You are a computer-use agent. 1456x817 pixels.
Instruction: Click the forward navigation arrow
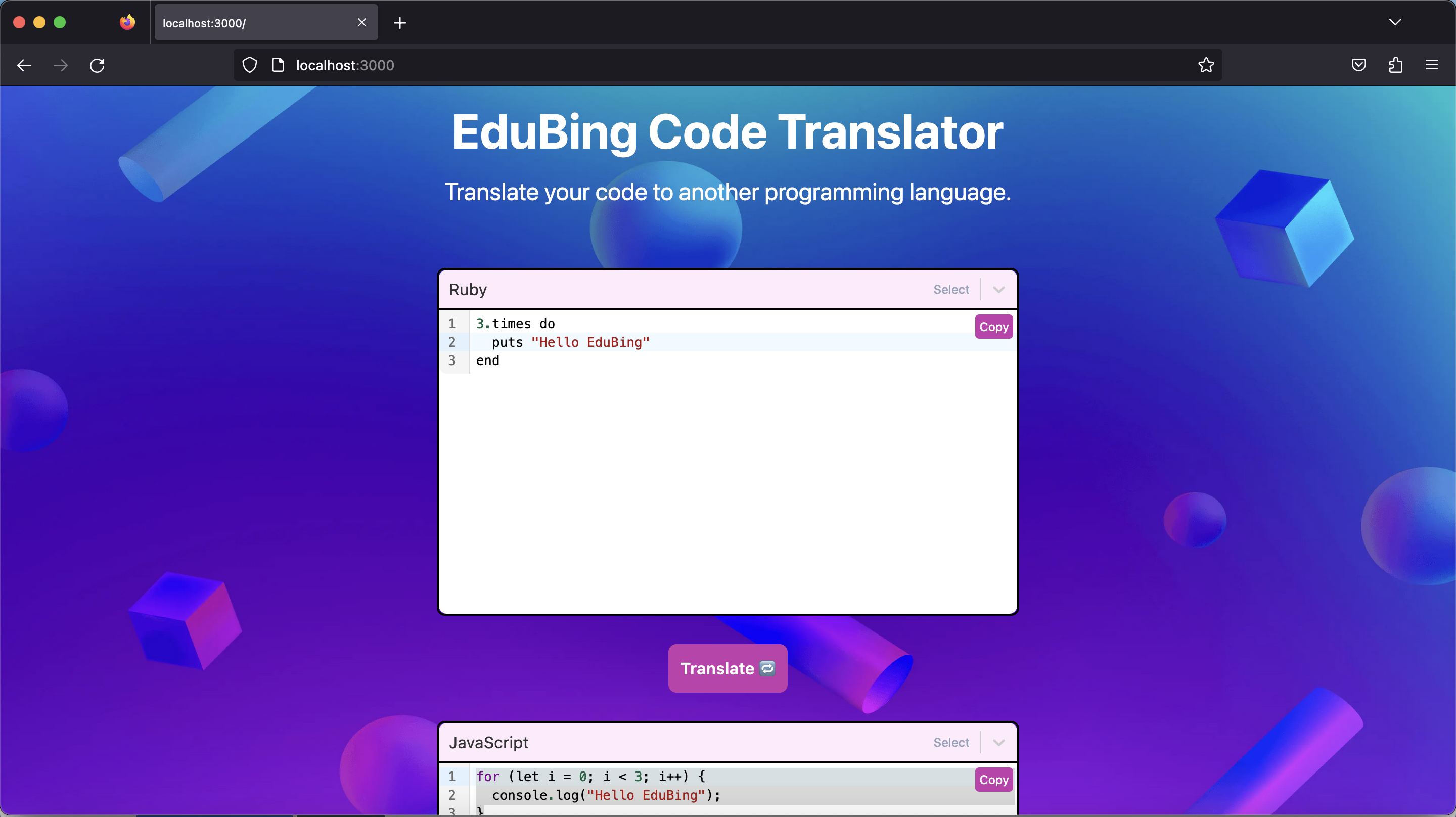pos(61,65)
